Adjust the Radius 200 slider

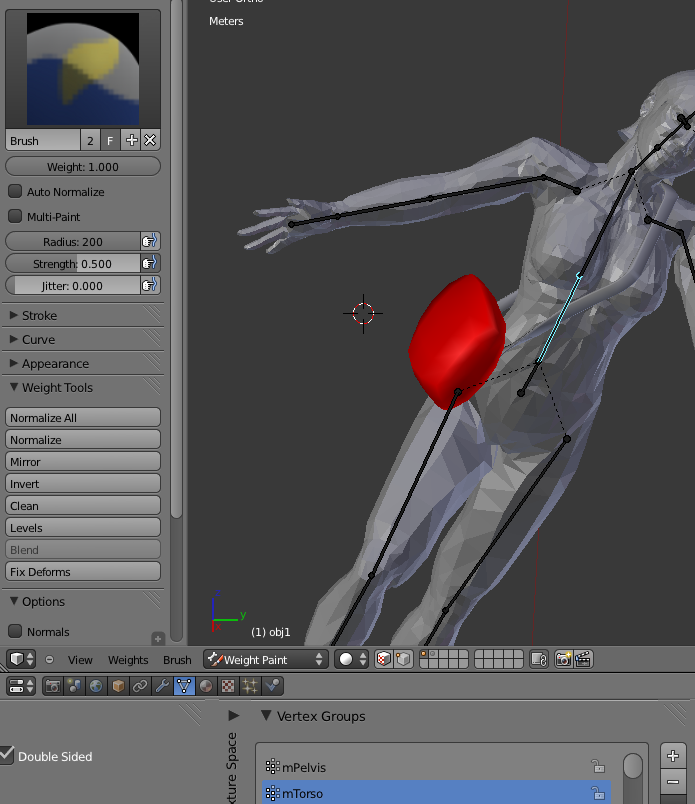pos(73,242)
